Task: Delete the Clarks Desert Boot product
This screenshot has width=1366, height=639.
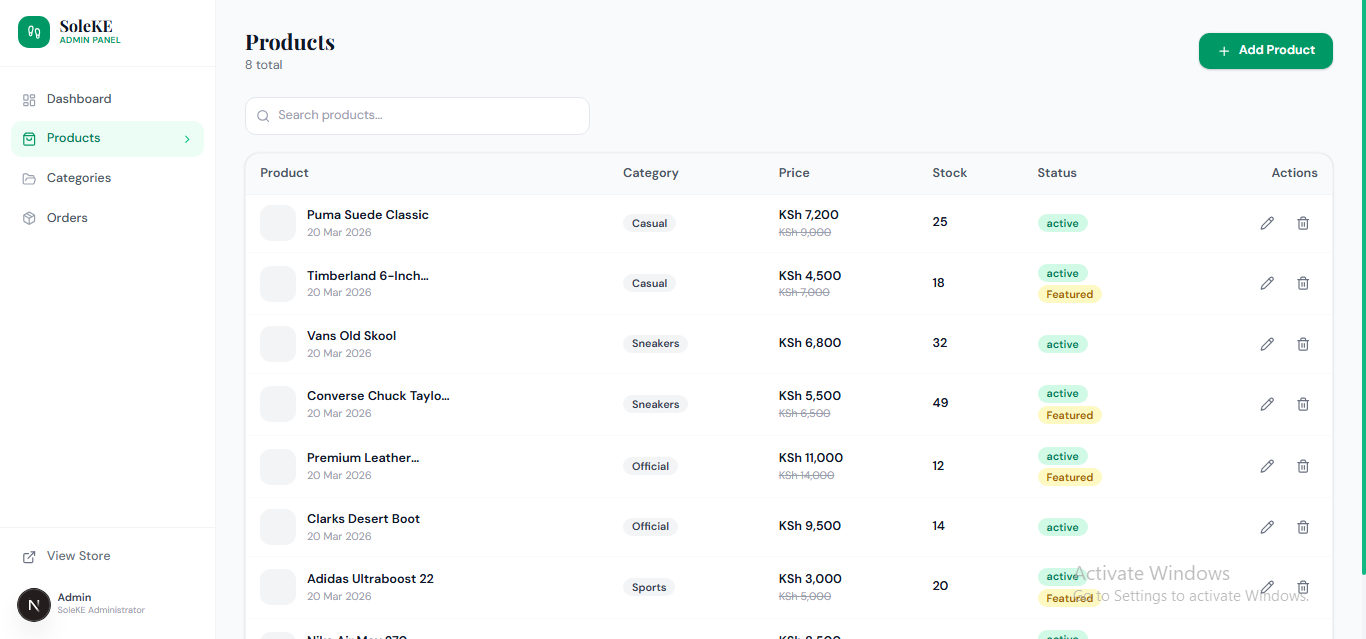Action: point(1303,527)
